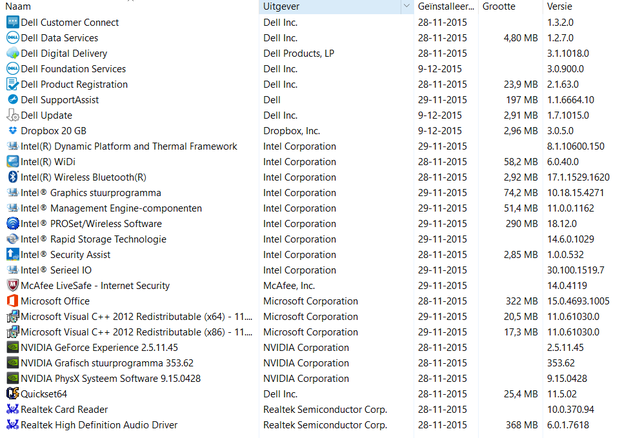Click the Microsoft Office icon
620x438 pixels.
[12, 301]
